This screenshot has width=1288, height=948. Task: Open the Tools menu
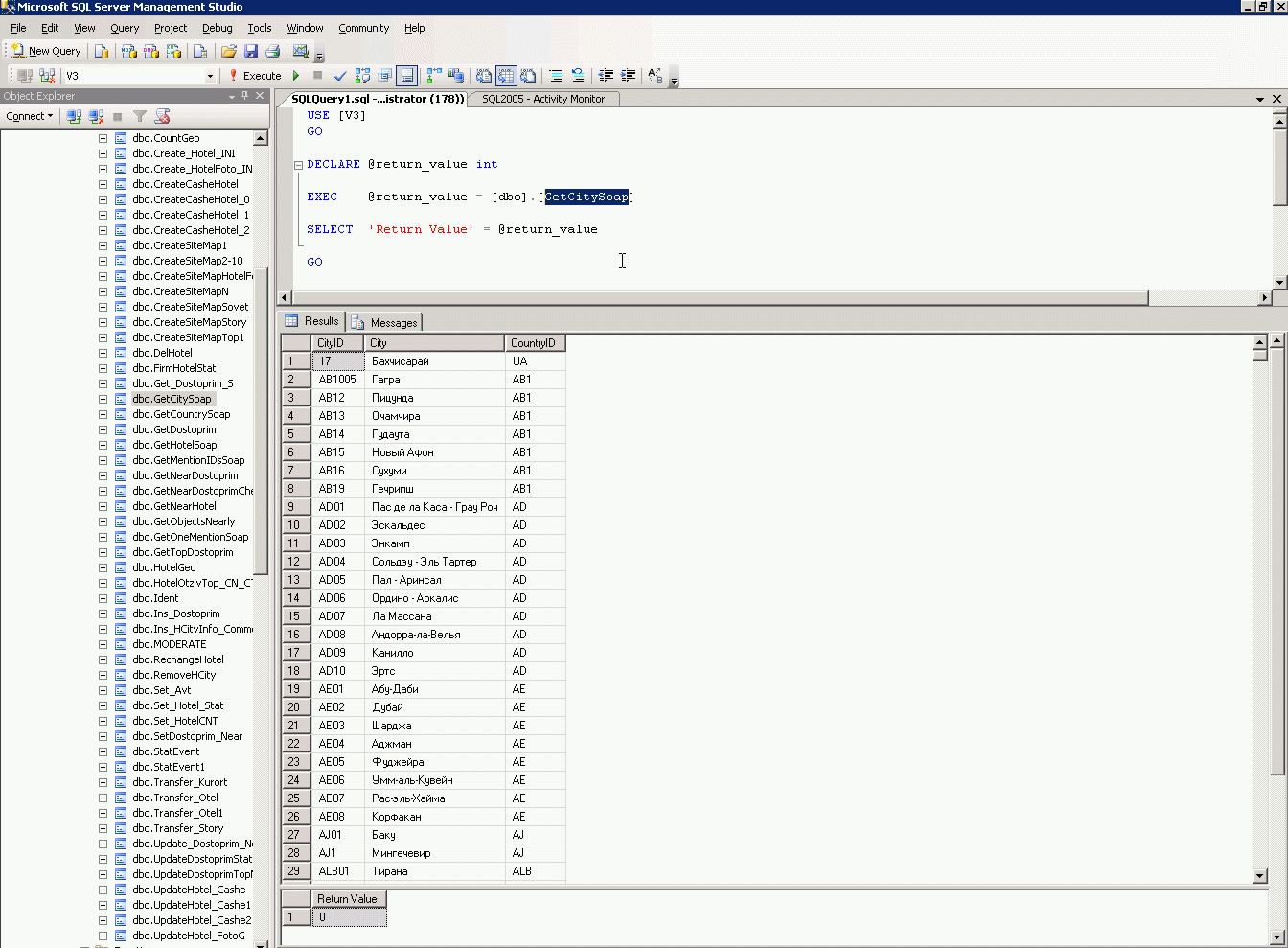(260, 28)
